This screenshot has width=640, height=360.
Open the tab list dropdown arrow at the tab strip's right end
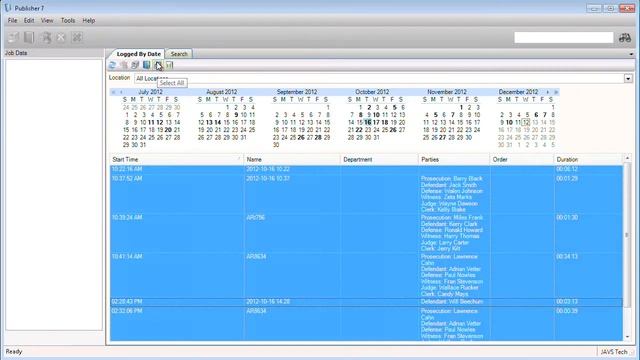pyautogui.click(x=631, y=54)
